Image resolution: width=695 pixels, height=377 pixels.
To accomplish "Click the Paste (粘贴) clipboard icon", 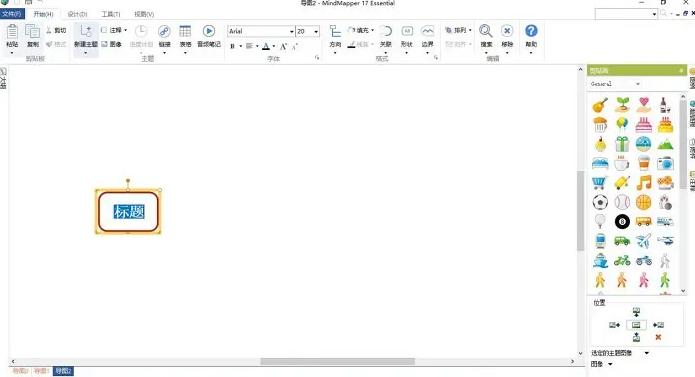I will click(12, 32).
